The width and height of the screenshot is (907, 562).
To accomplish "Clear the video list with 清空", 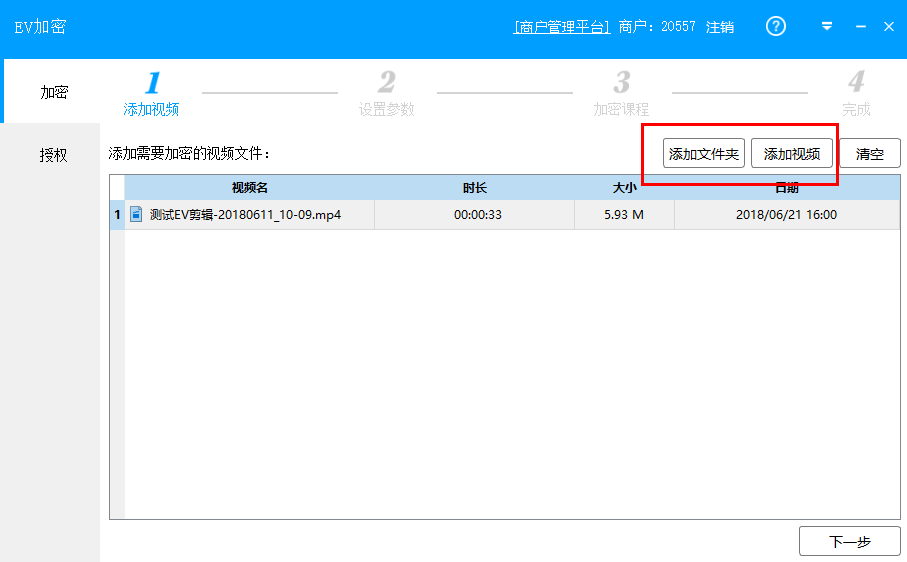I will 869,154.
